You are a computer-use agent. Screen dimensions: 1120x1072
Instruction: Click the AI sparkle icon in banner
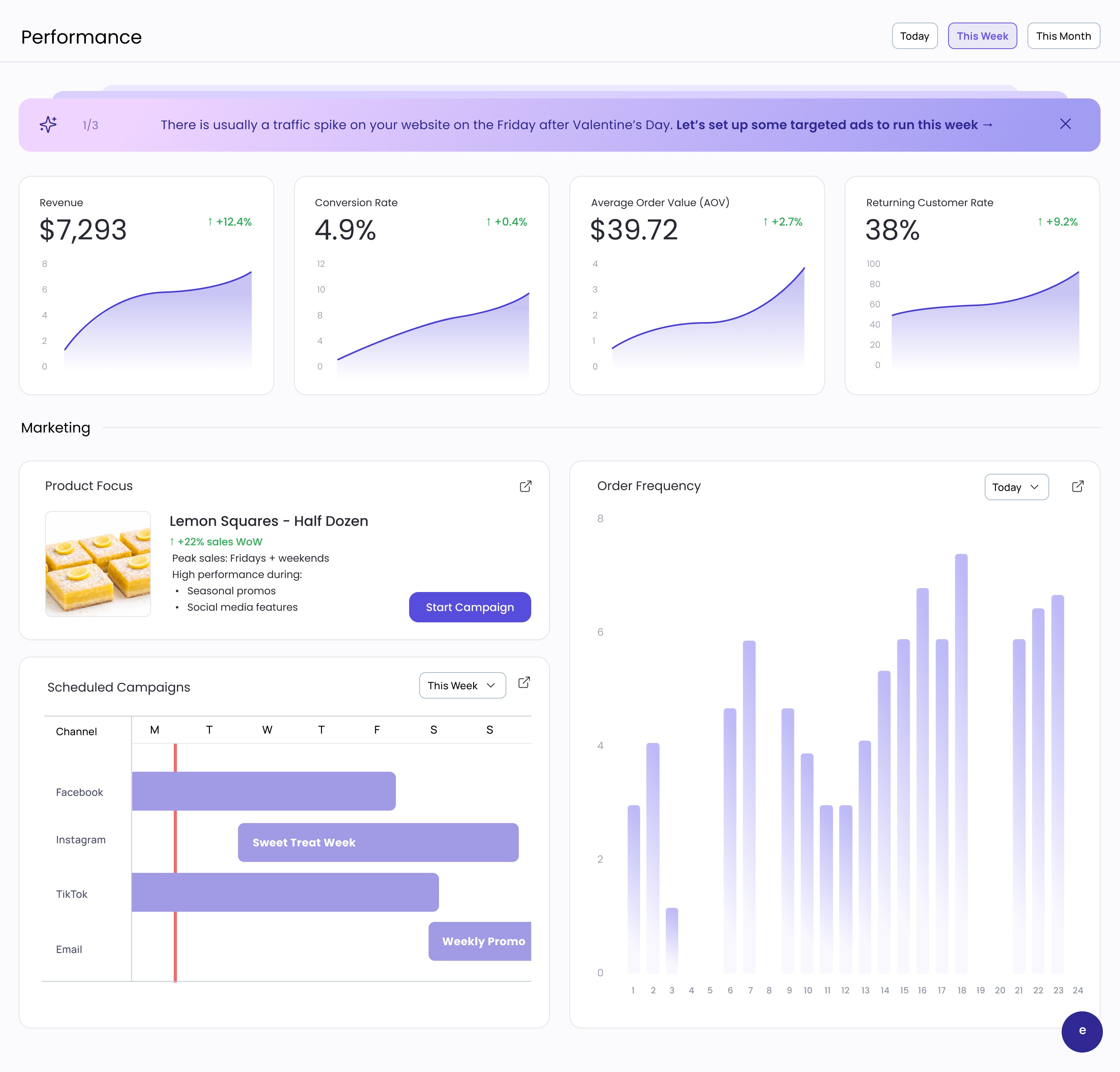coord(49,124)
